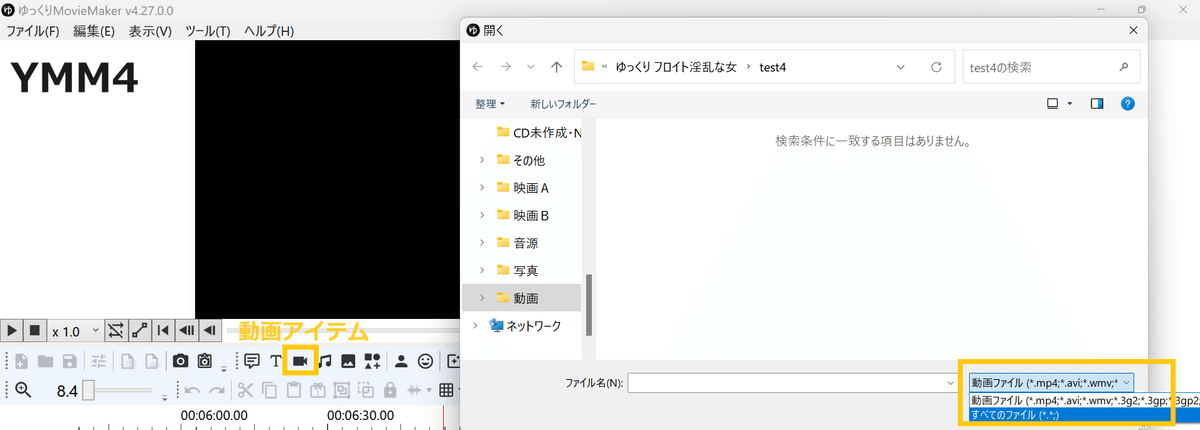Click the scissors cut icon
The width and height of the screenshot is (1200, 430).
[246, 391]
